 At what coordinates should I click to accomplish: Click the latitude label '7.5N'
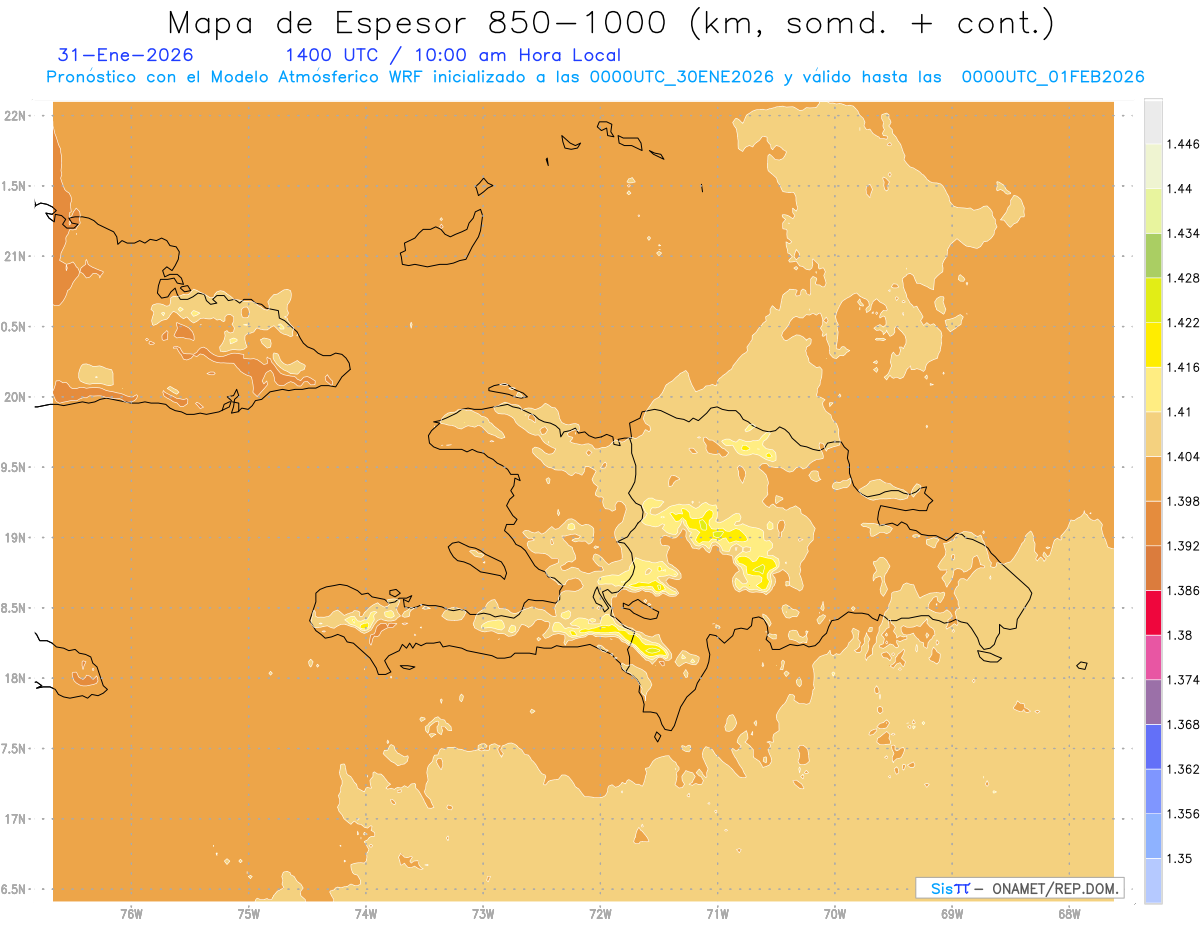14,749
